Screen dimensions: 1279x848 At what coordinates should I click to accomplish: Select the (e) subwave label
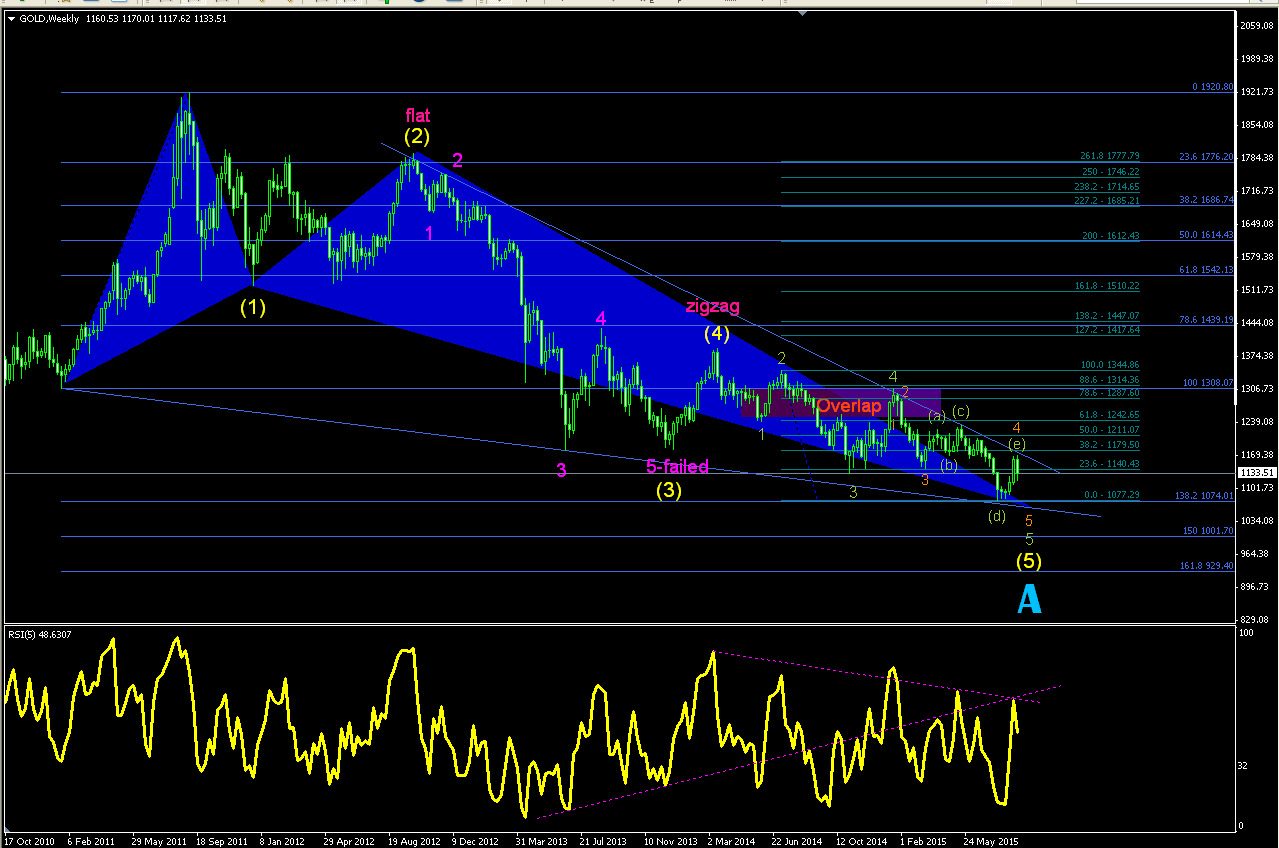(1016, 443)
